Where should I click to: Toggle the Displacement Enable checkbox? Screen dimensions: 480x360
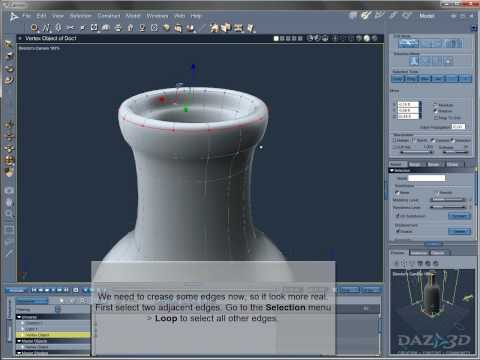point(397,231)
